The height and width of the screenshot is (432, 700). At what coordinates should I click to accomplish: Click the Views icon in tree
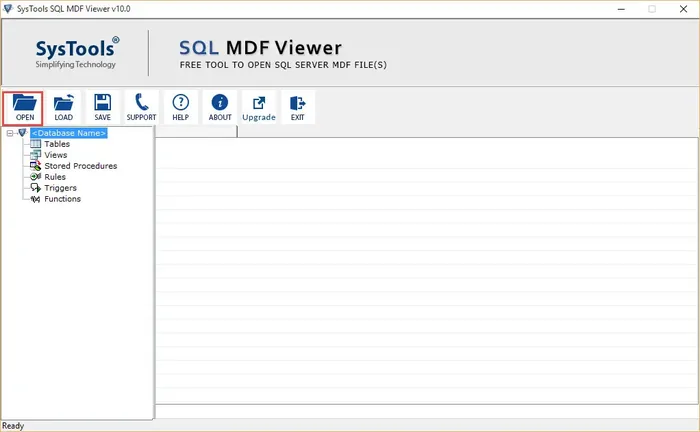click(x=35, y=155)
